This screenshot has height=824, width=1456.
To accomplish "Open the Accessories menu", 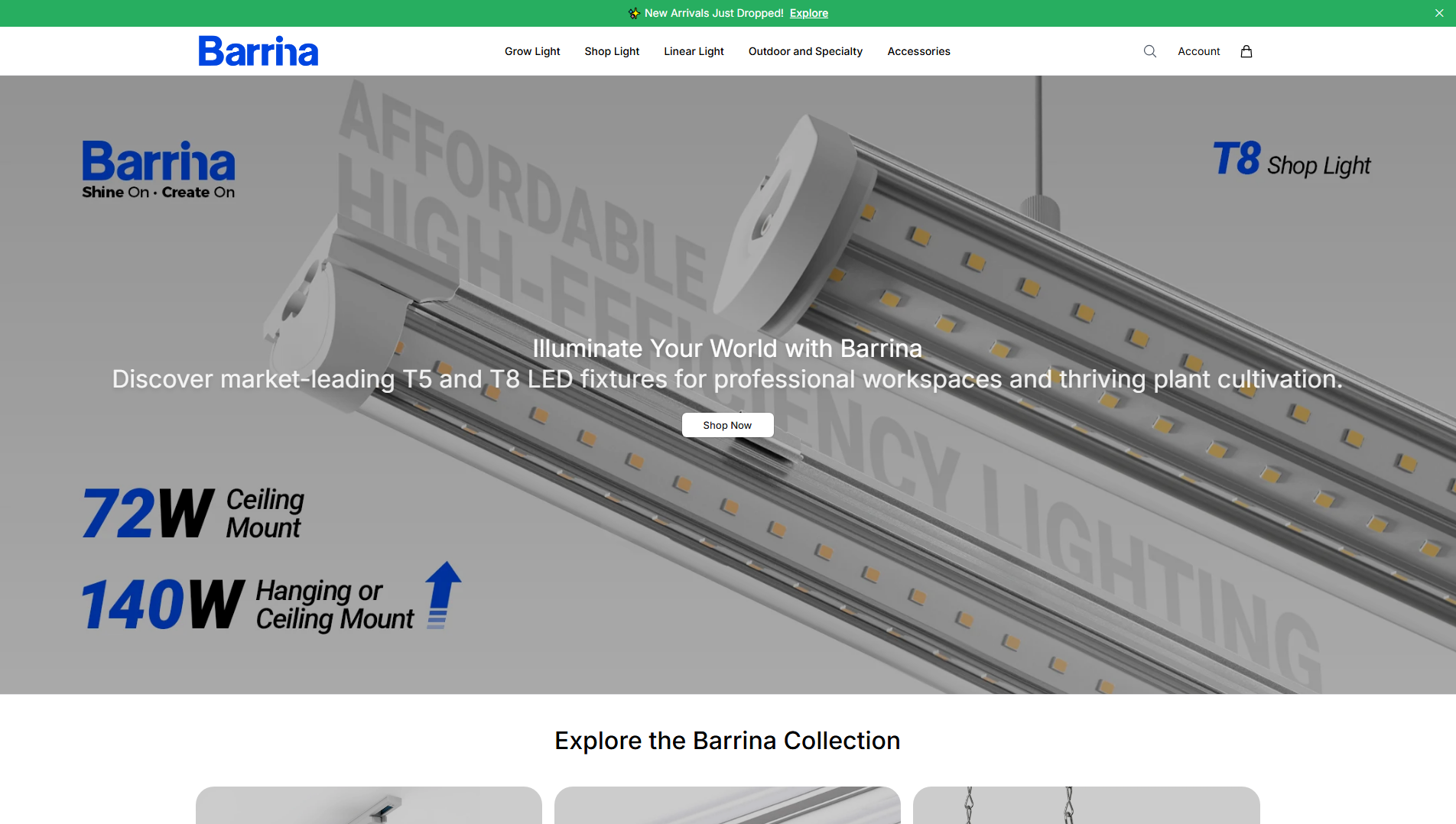I will (x=918, y=51).
